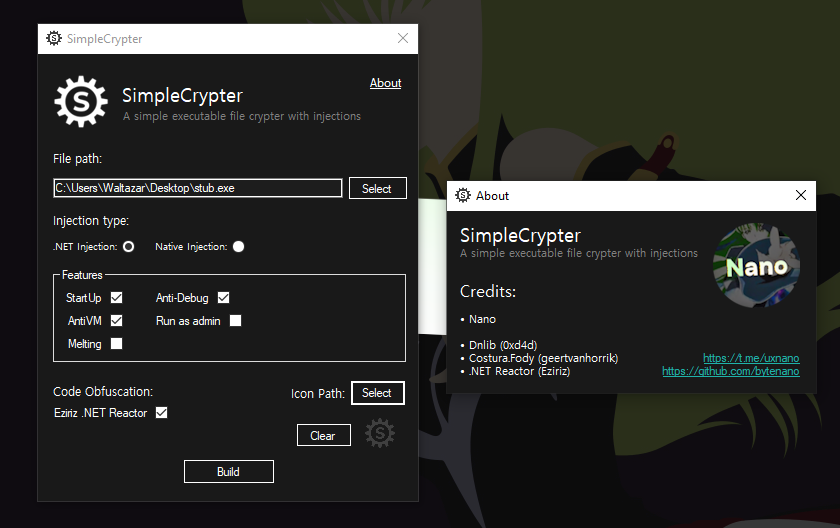Click the File path input field
This screenshot has height=528, width=840.
(198, 188)
